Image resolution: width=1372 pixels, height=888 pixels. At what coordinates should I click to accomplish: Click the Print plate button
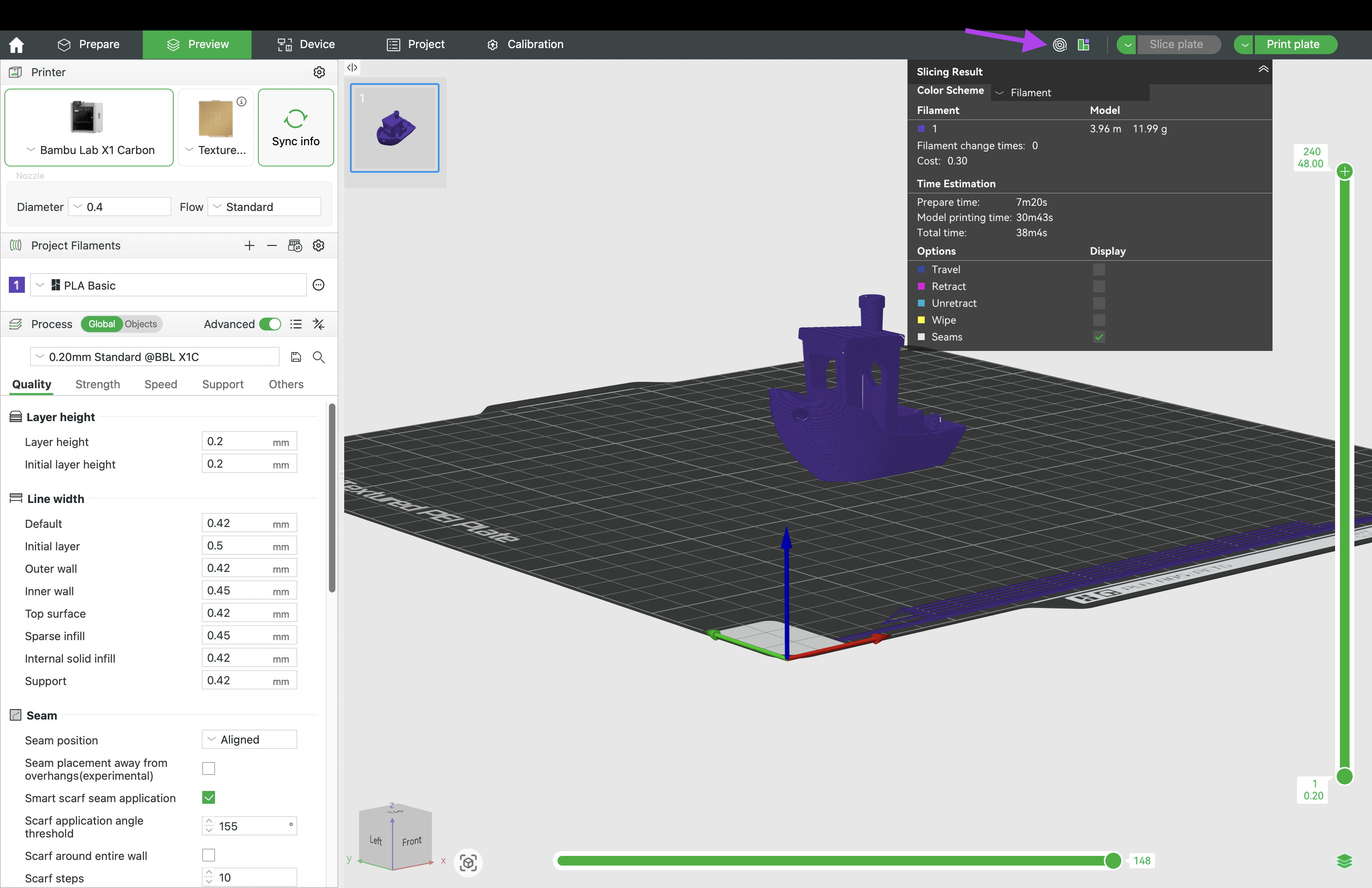(1293, 45)
